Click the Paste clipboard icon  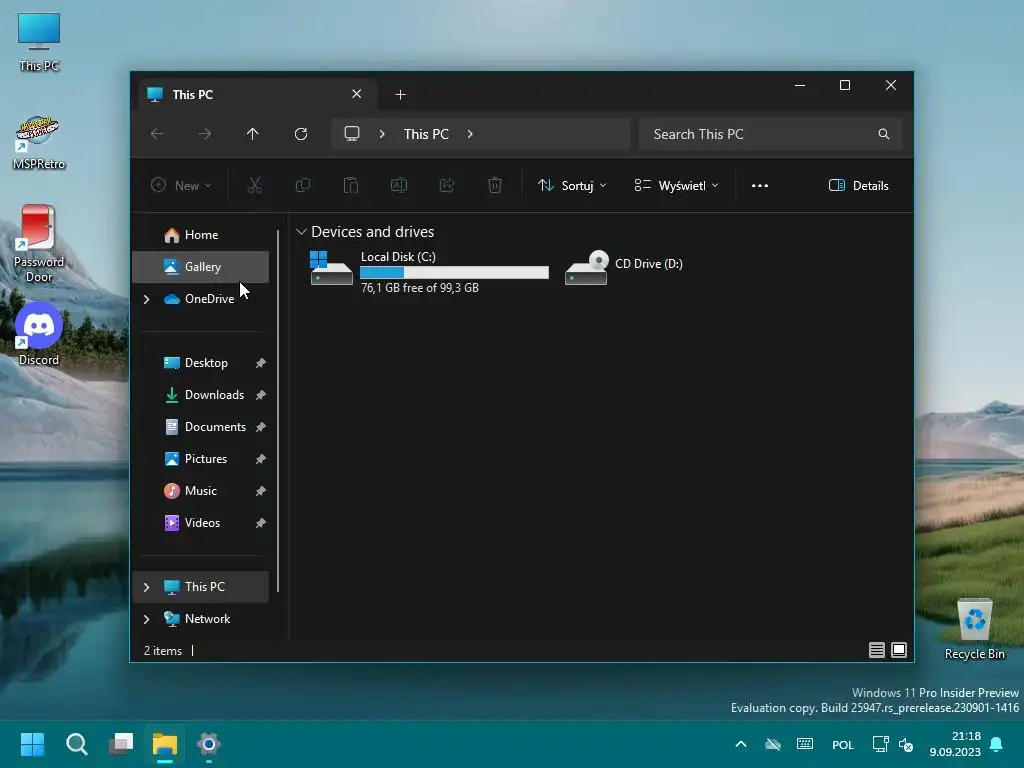(351, 185)
